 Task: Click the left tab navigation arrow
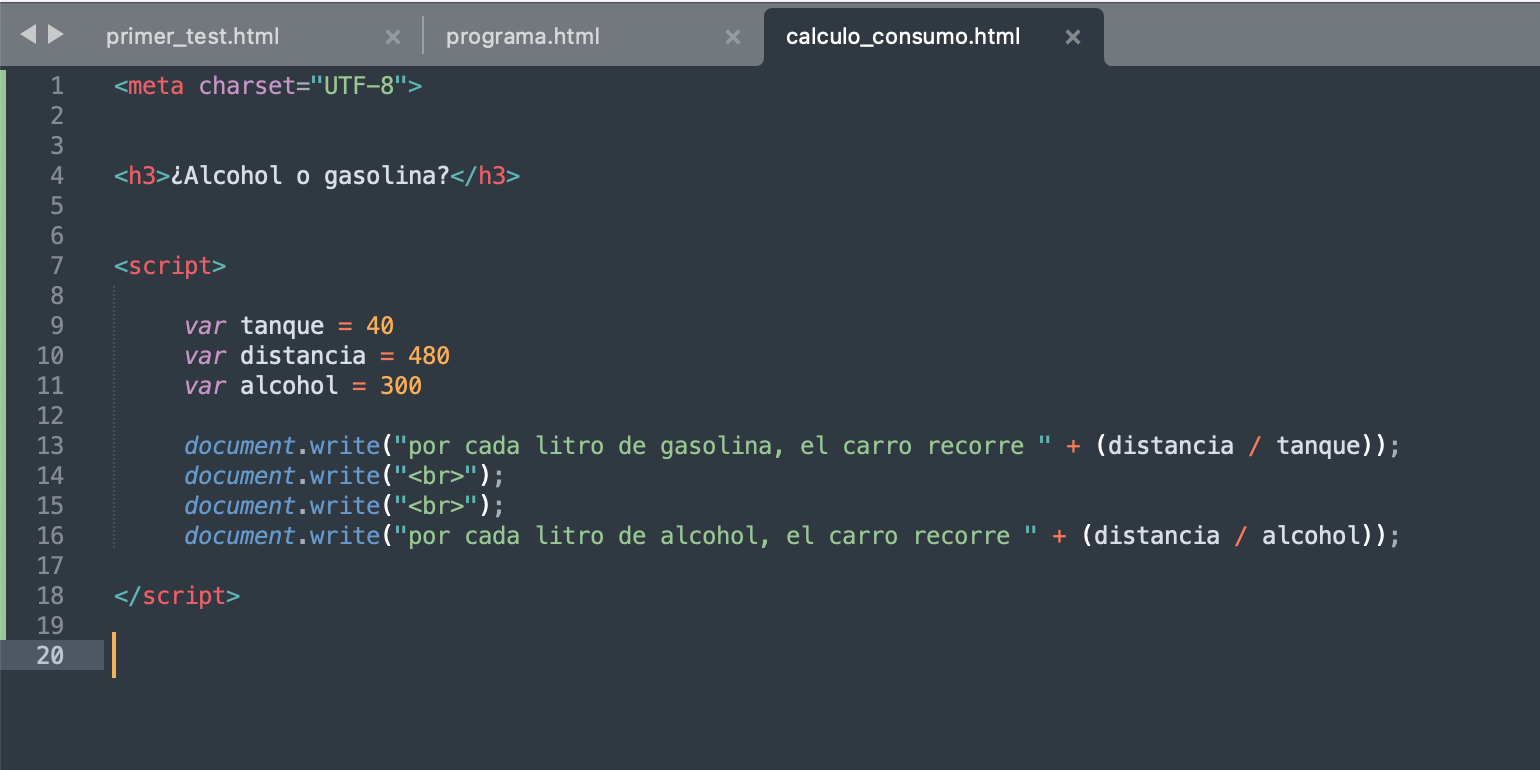(x=27, y=35)
